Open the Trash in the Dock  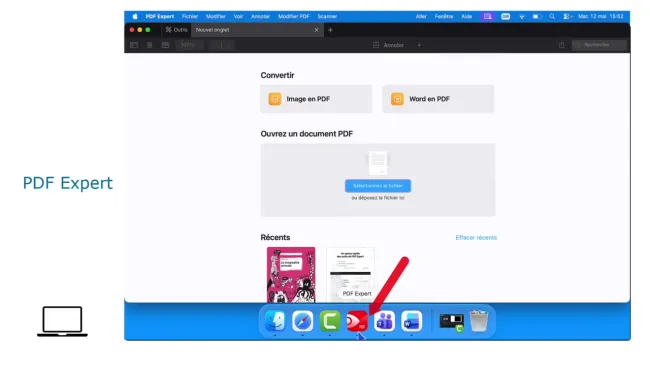[x=479, y=321]
